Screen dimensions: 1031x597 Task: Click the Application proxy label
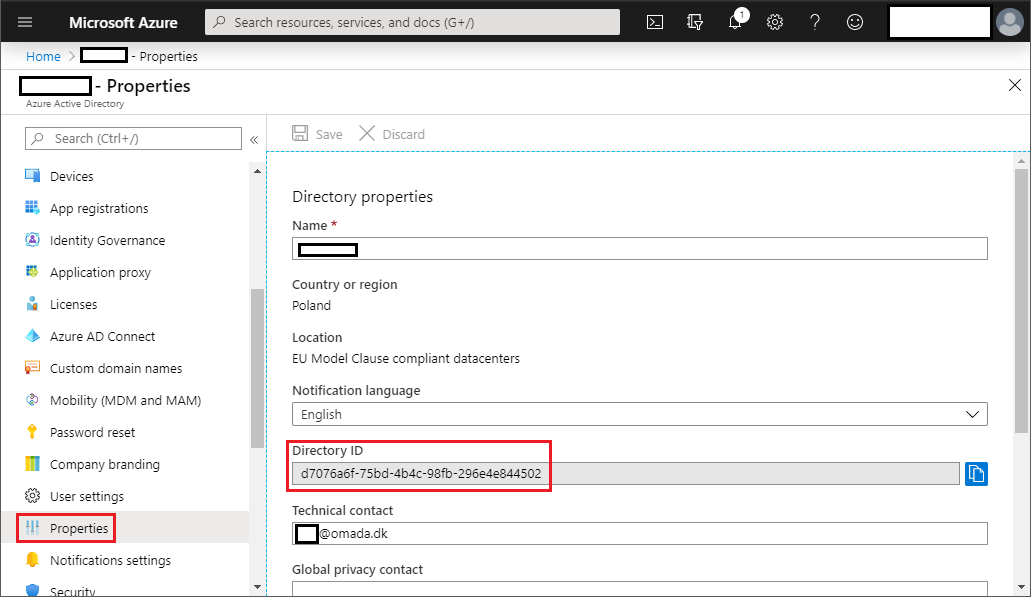point(100,273)
